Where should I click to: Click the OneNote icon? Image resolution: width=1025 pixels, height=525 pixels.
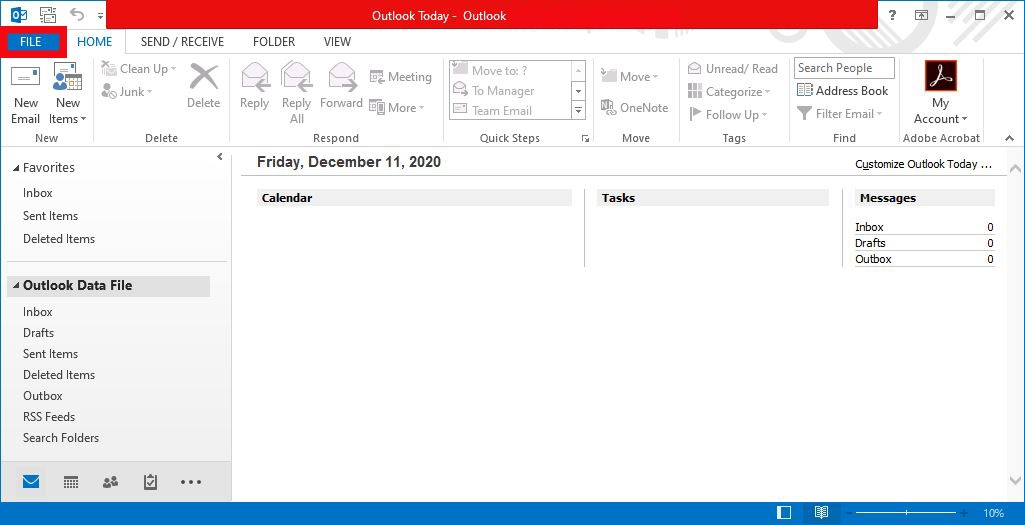point(609,107)
